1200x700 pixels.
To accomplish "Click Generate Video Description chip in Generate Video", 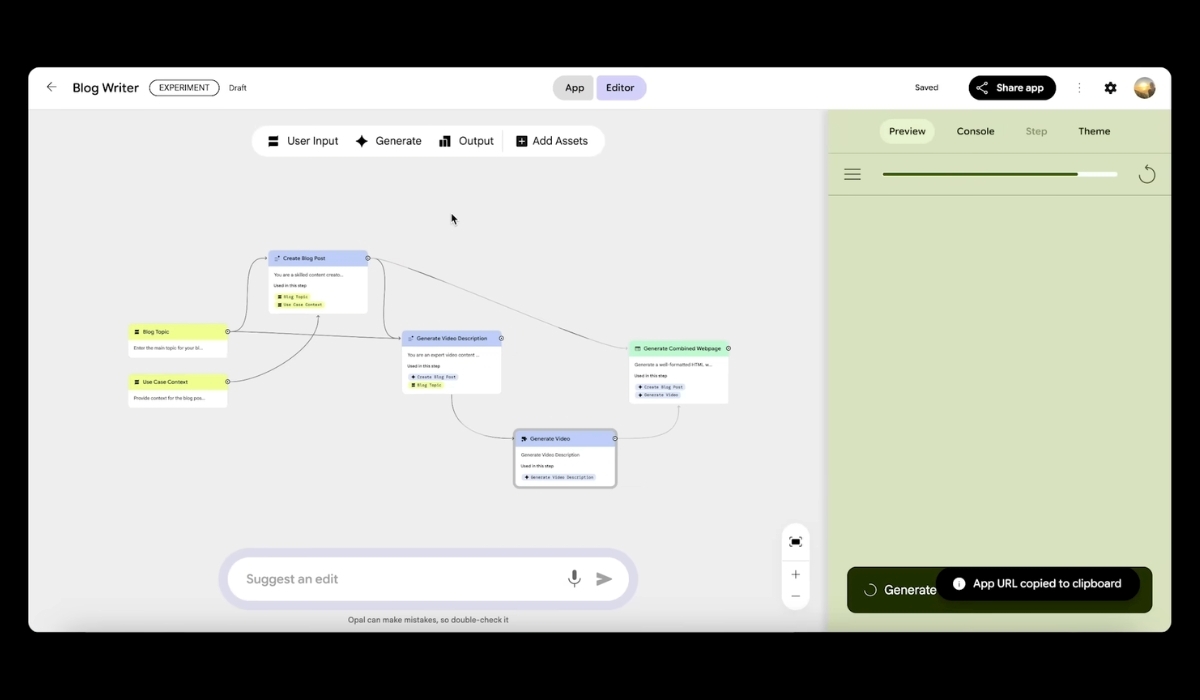I will point(559,477).
